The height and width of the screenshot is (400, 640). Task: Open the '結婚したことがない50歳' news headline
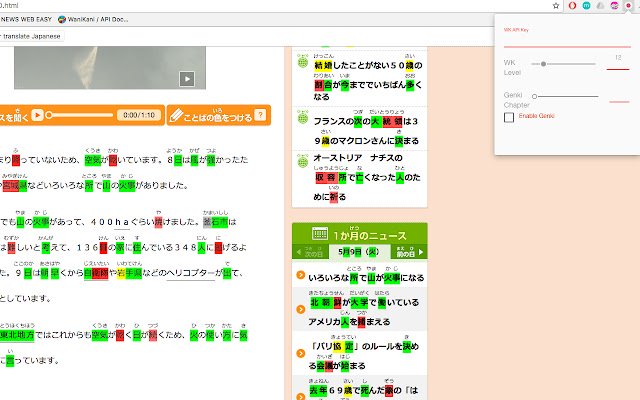pyautogui.click(x=368, y=78)
